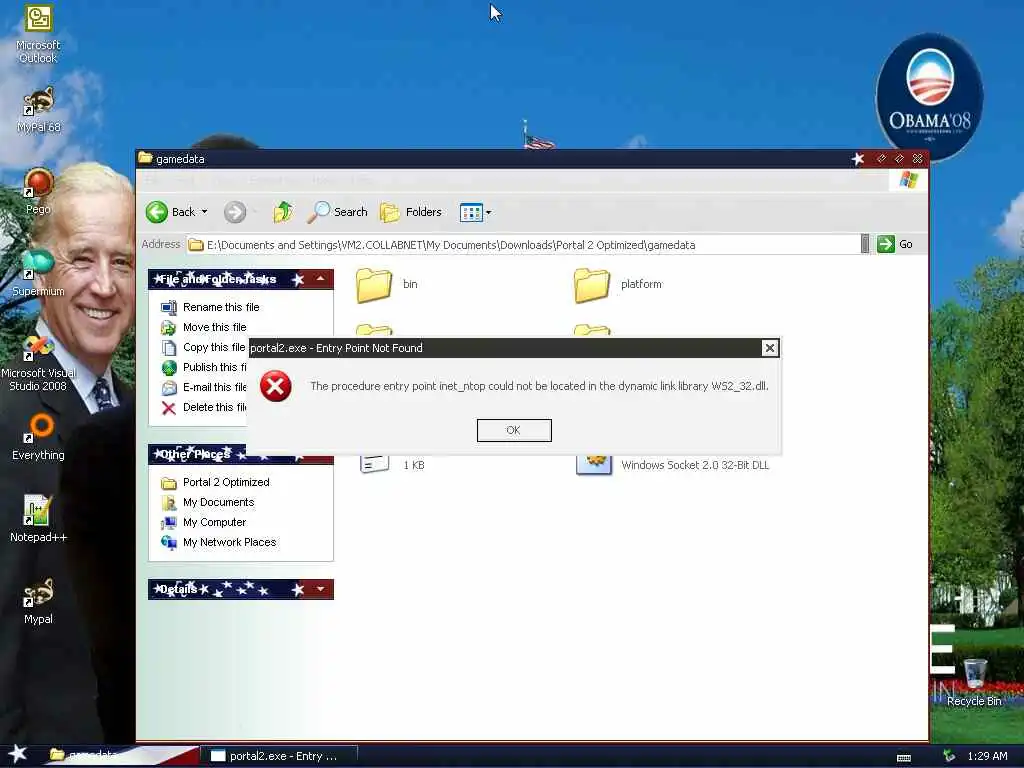Image resolution: width=1024 pixels, height=768 pixels.
Task: Close the gamedata explorer window
Action: pyautogui.click(x=918, y=159)
